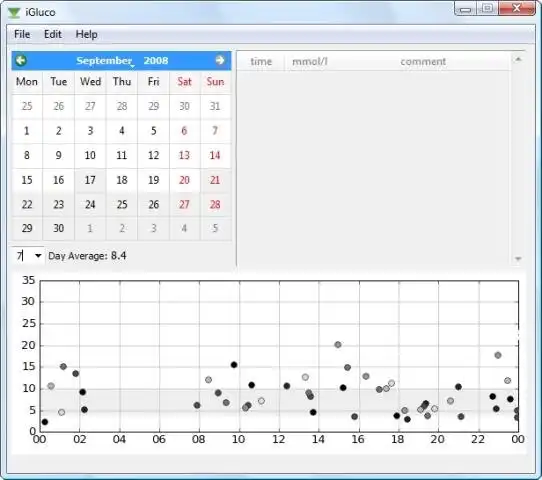The image size is (542, 480).
Task: Click the highest data point near 20 mmol/l
Action: pyautogui.click(x=338, y=345)
